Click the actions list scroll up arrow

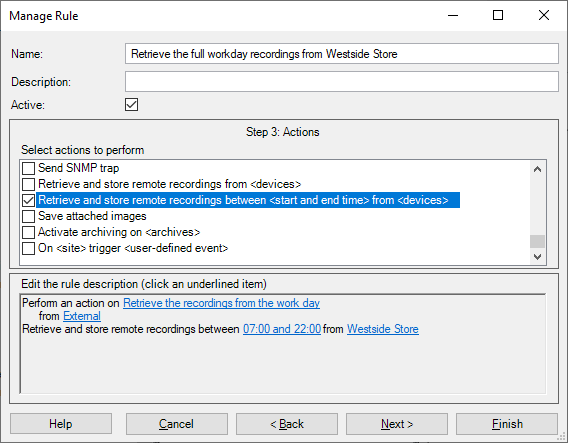pyautogui.click(x=538, y=169)
